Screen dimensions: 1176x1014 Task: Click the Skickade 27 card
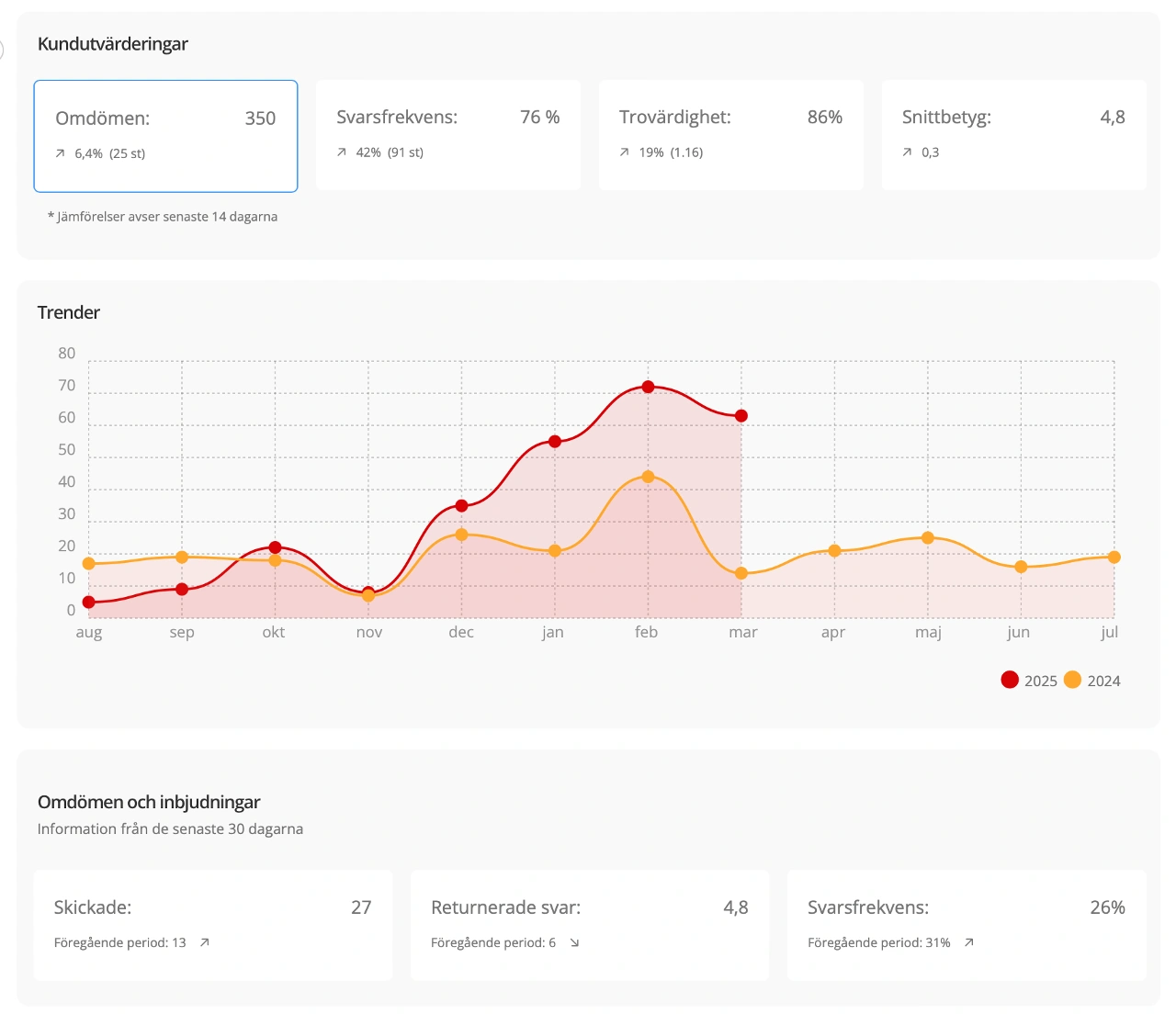[213, 924]
